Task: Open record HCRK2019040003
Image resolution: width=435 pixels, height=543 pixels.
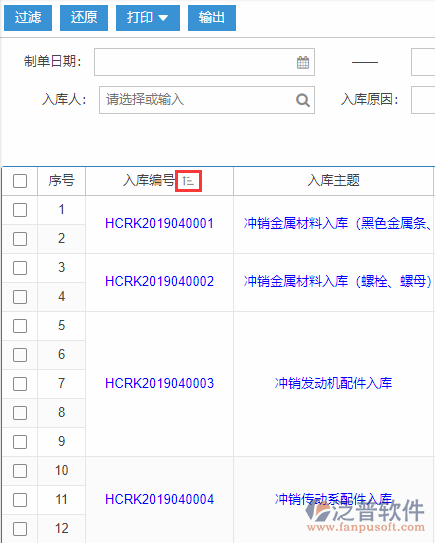Action: pos(159,383)
